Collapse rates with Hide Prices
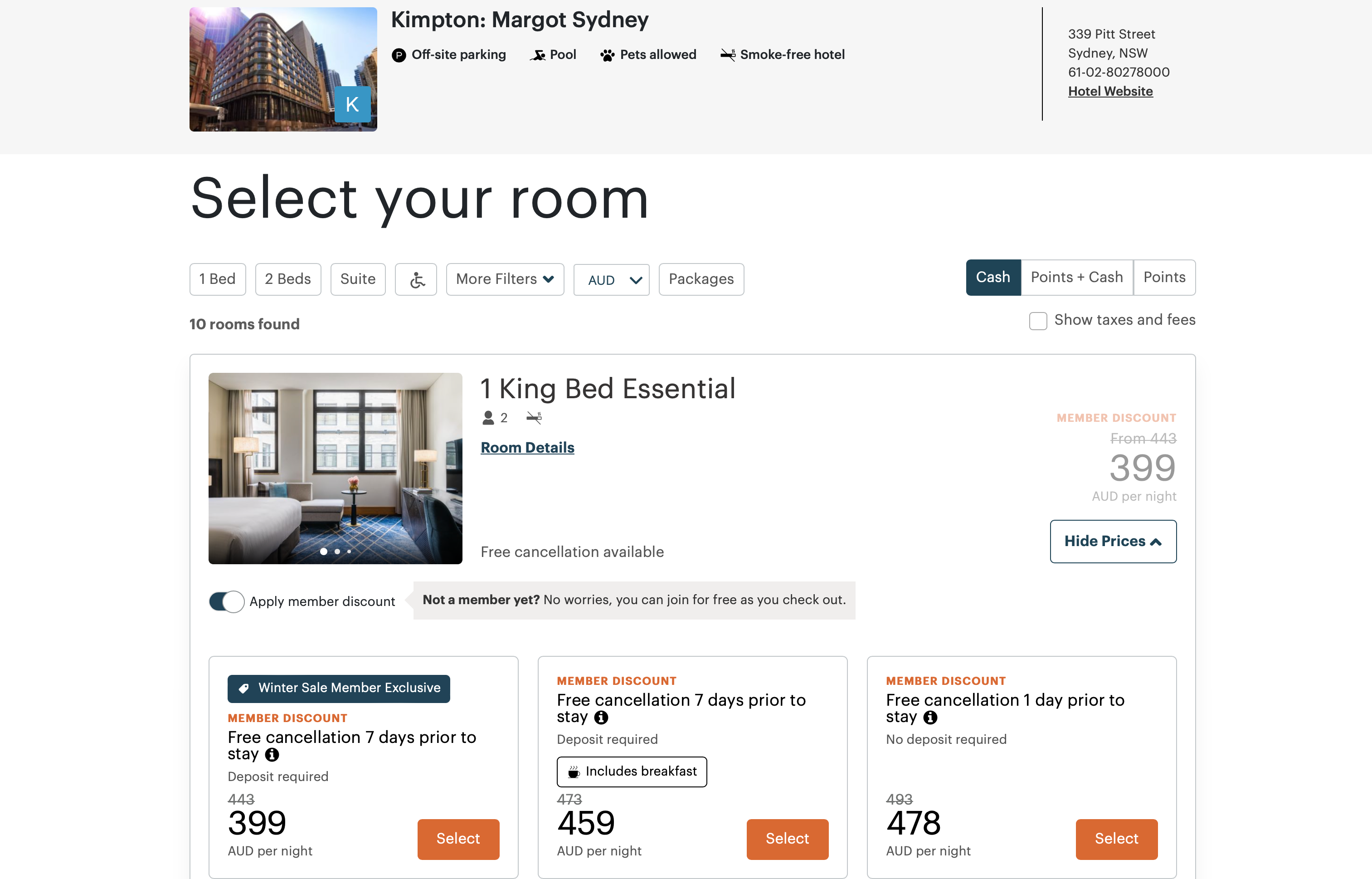 1113,541
